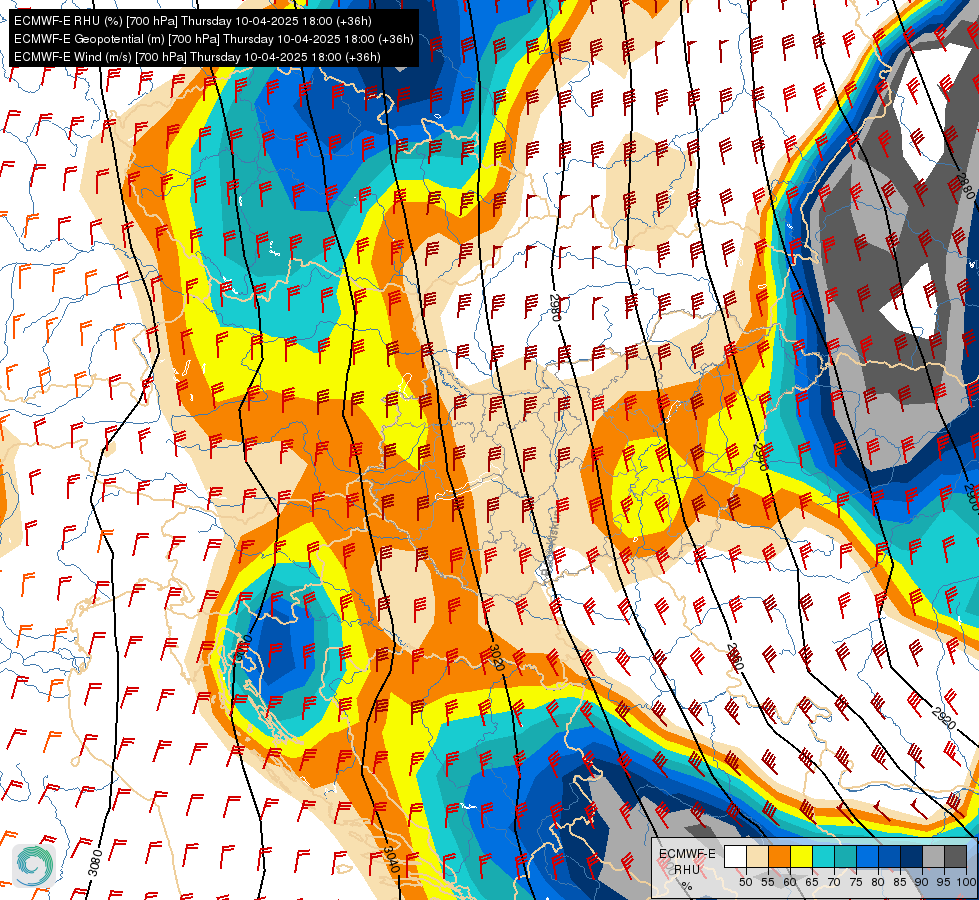
Task: Click the '3080' geopotential contour label
Action: [96, 863]
